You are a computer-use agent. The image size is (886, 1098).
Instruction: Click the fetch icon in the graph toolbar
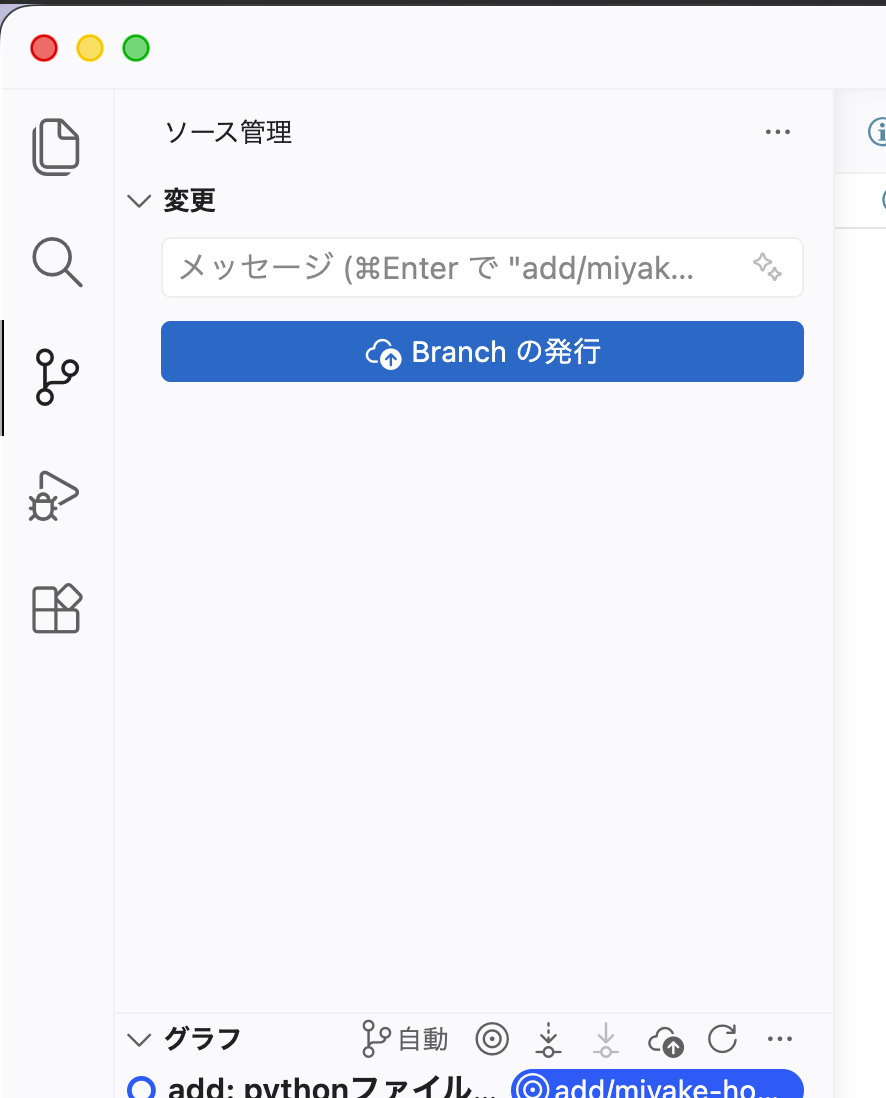click(x=548, y=1039)
